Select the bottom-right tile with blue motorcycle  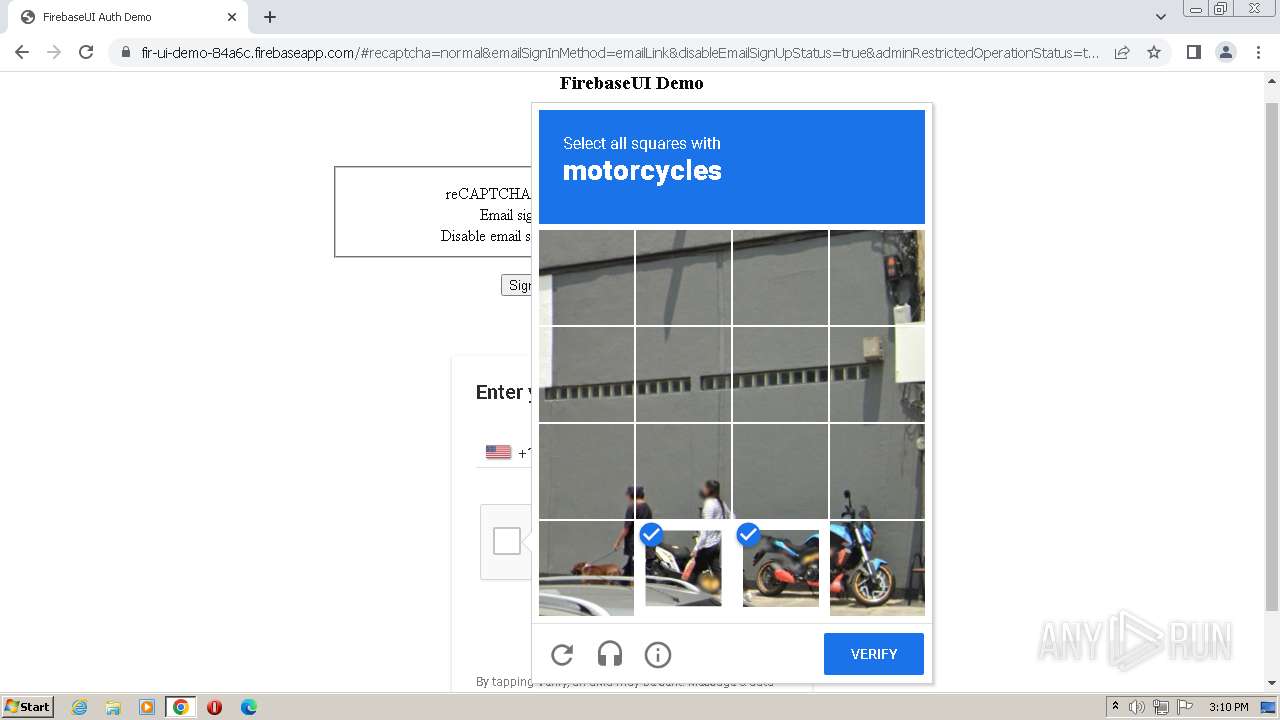(x=877, y=568)
